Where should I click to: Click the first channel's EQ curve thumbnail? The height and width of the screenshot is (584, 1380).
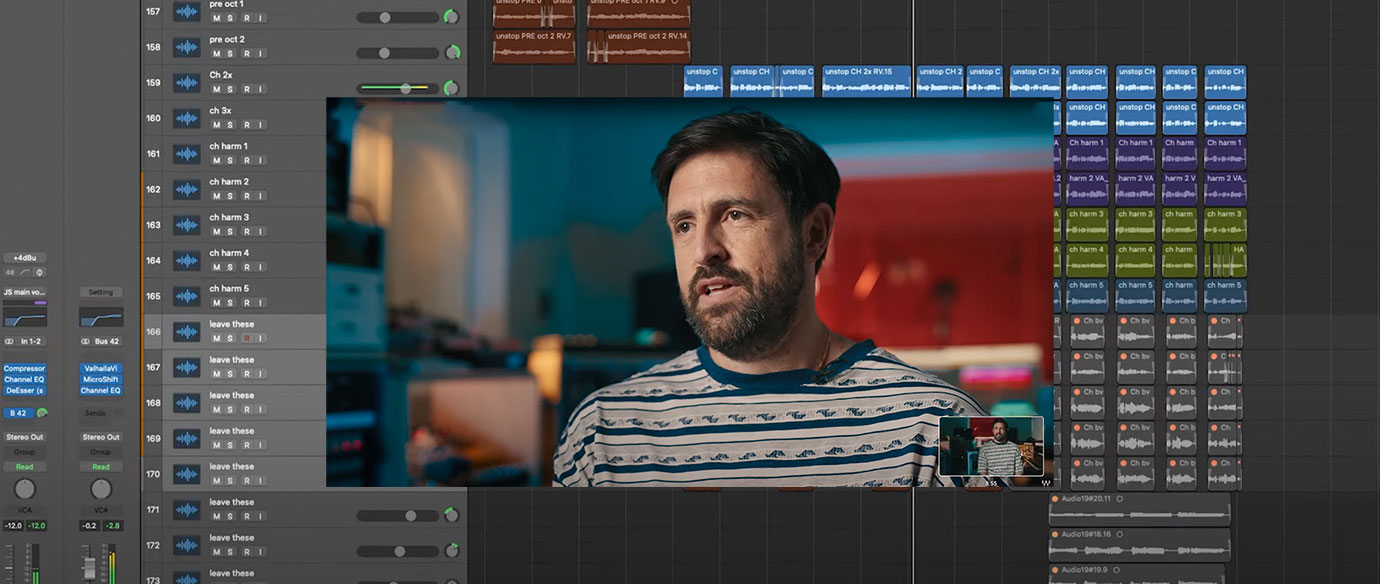coord(24,317)
